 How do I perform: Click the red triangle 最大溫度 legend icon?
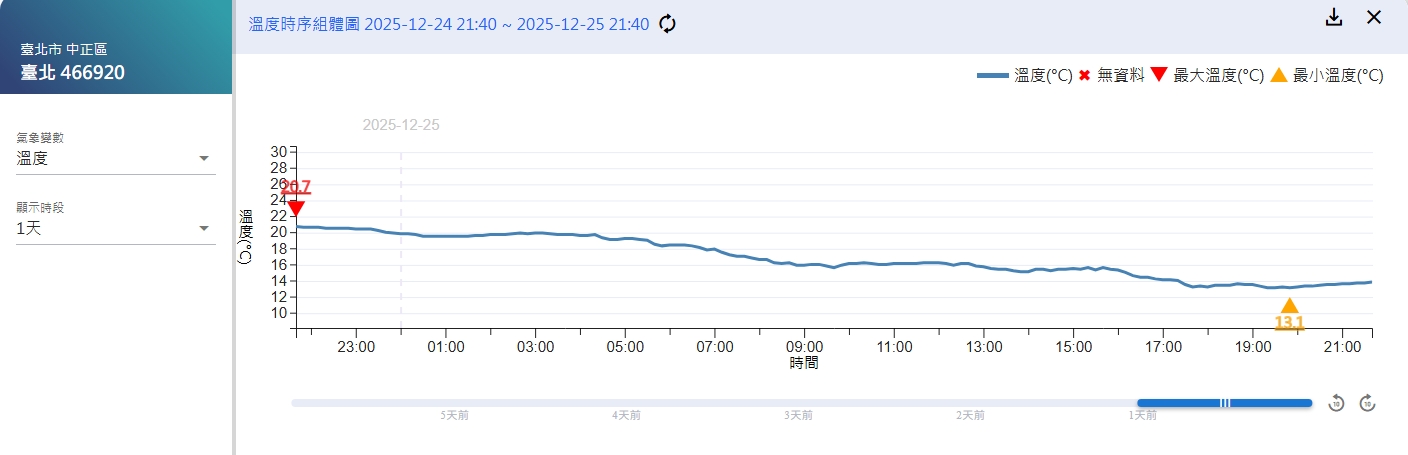pyautogui.click(x=1159, y=76)
